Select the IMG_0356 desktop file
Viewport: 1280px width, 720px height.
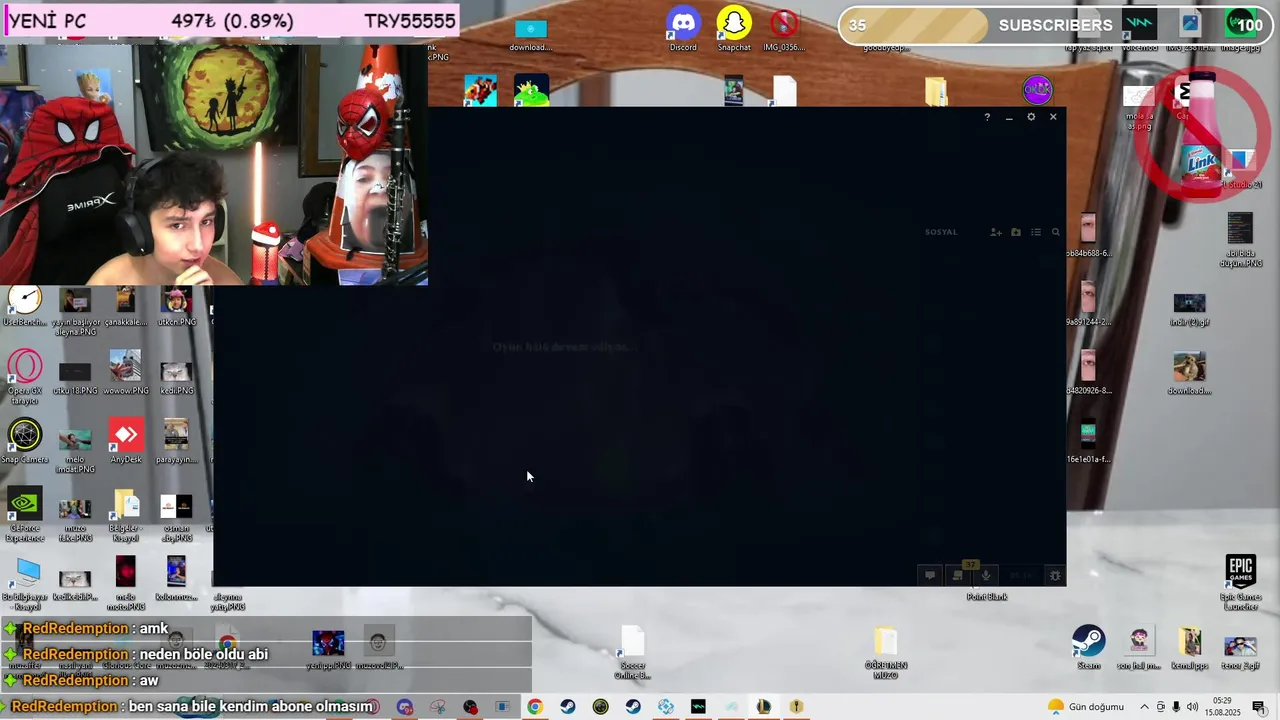pos(784,30)
